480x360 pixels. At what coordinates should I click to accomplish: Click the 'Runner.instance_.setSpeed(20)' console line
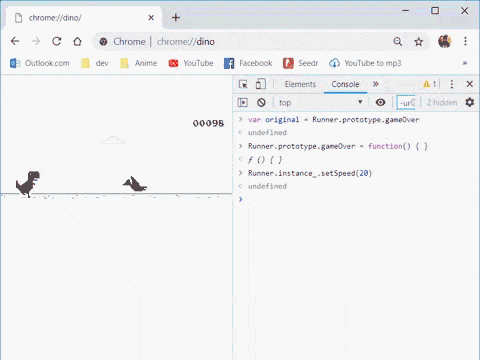click(310, 173)
